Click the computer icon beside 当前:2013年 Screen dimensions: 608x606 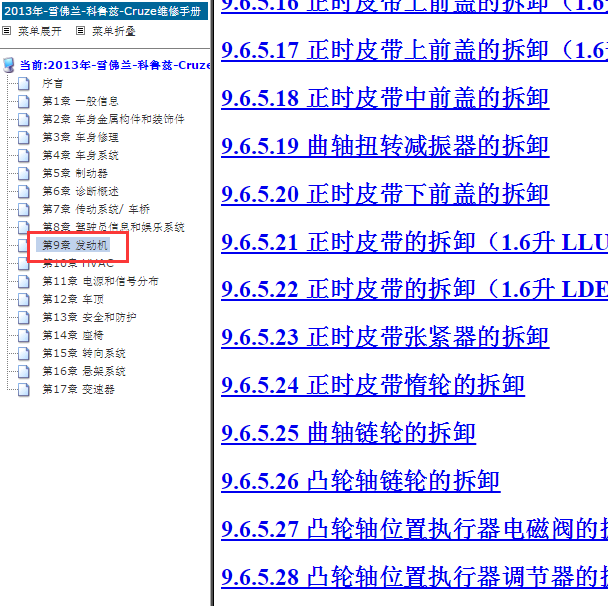tap(9, 65)
